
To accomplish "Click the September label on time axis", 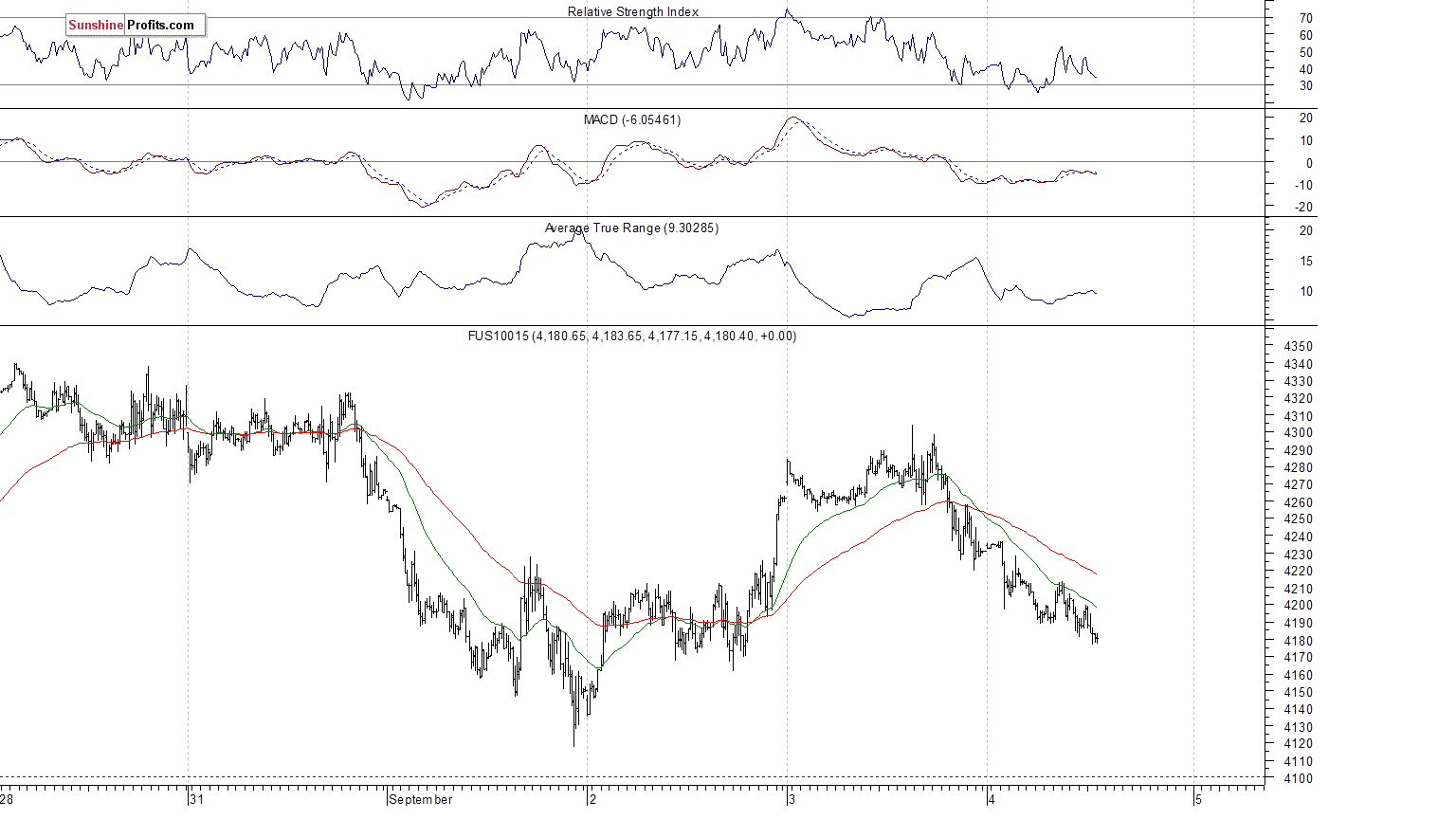I will pyautogui.click(x=421, y=799).
